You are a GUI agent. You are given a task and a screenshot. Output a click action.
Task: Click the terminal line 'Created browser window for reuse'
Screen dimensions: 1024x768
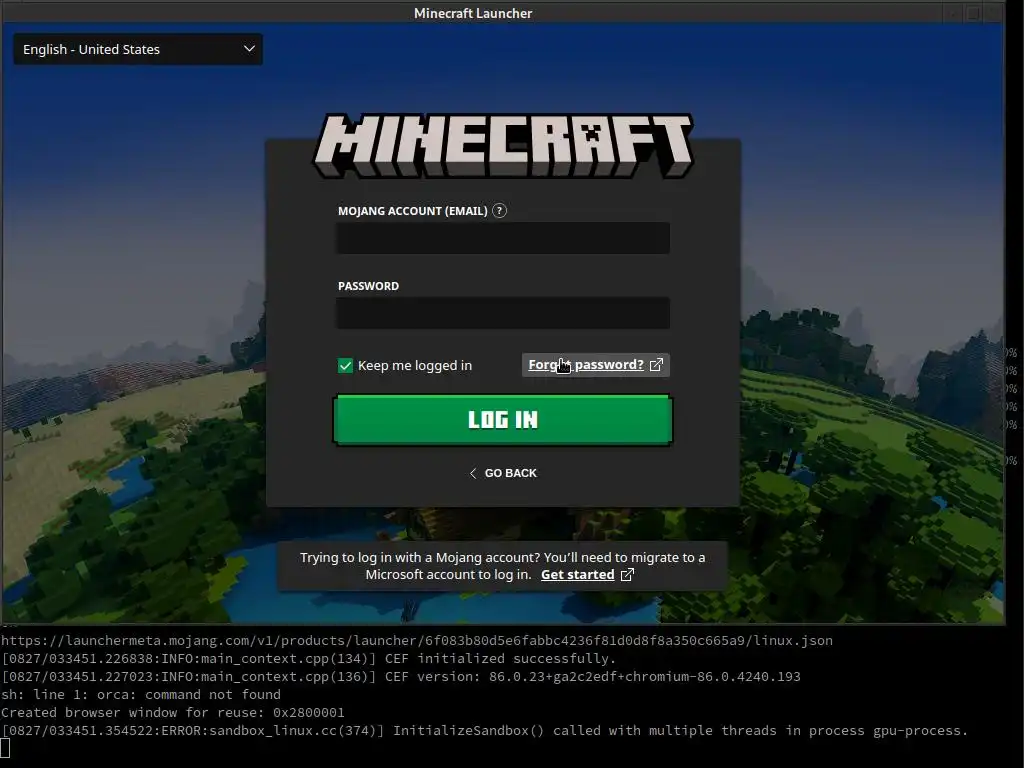(x=172, y=712)
